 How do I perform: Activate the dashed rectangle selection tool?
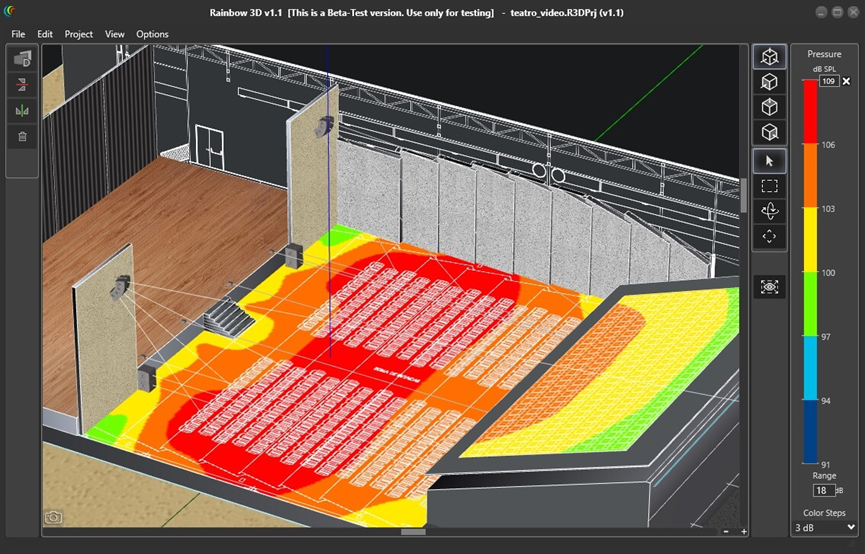point(769,186)
